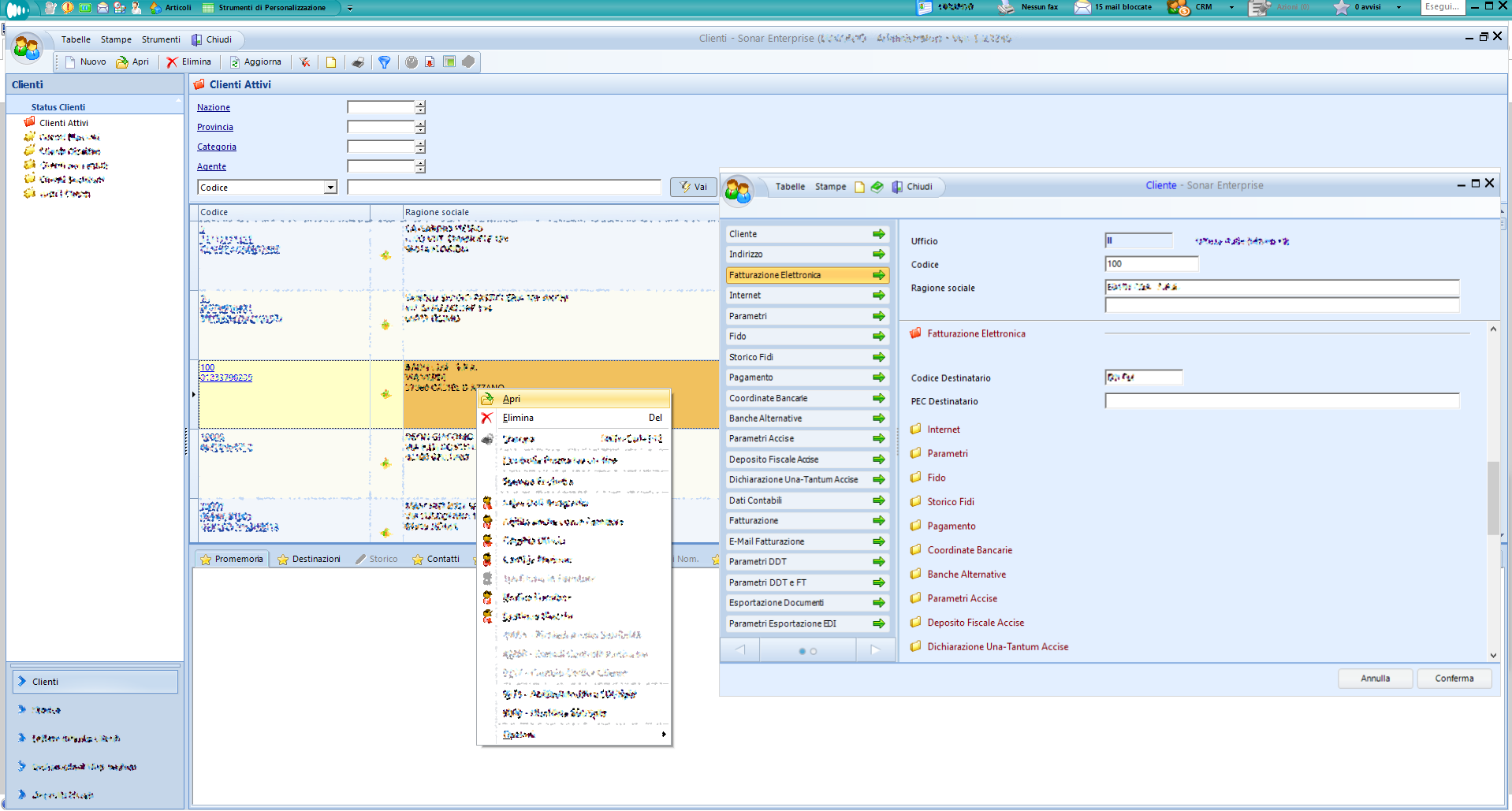
Task: Click the star icon next to 0 avvisi
Action: [1341, 7]
